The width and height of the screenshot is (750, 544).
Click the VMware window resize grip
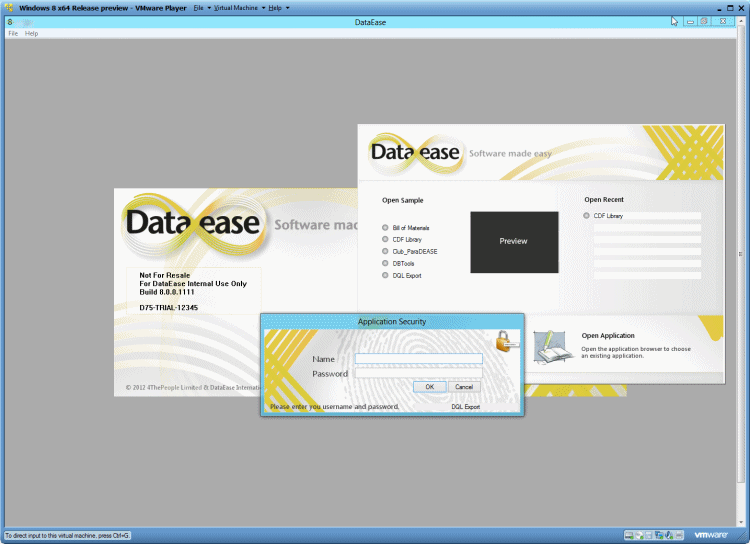coord(740,535)
